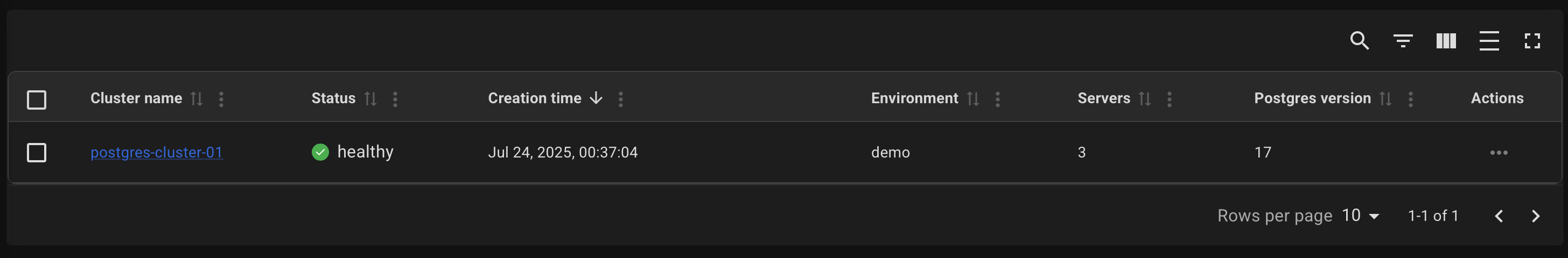Check postgres-cluster-01 row checkbox
This screenshot has height=258, width=1568.
tap(37, 152)
